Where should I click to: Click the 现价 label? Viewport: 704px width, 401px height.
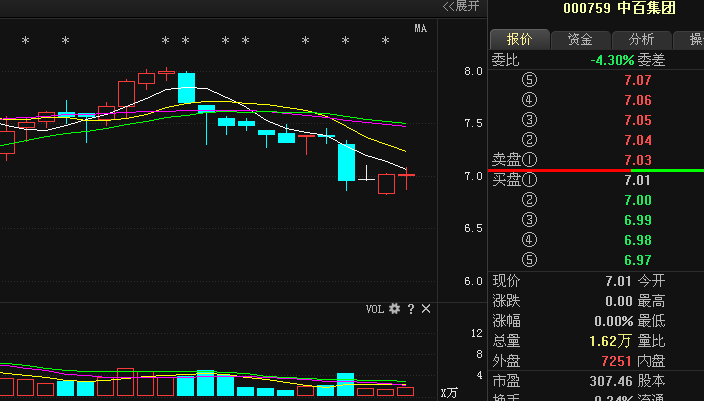(x=506, y=281)
